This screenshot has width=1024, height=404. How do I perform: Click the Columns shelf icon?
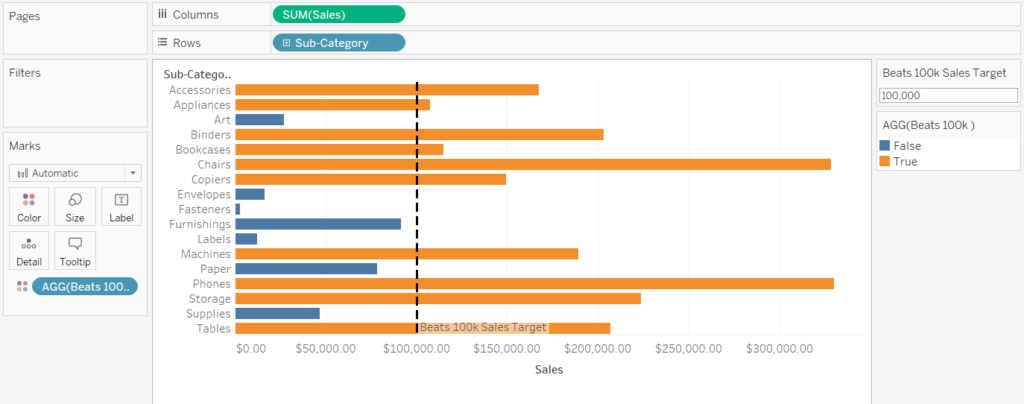(x=163, y=14)
